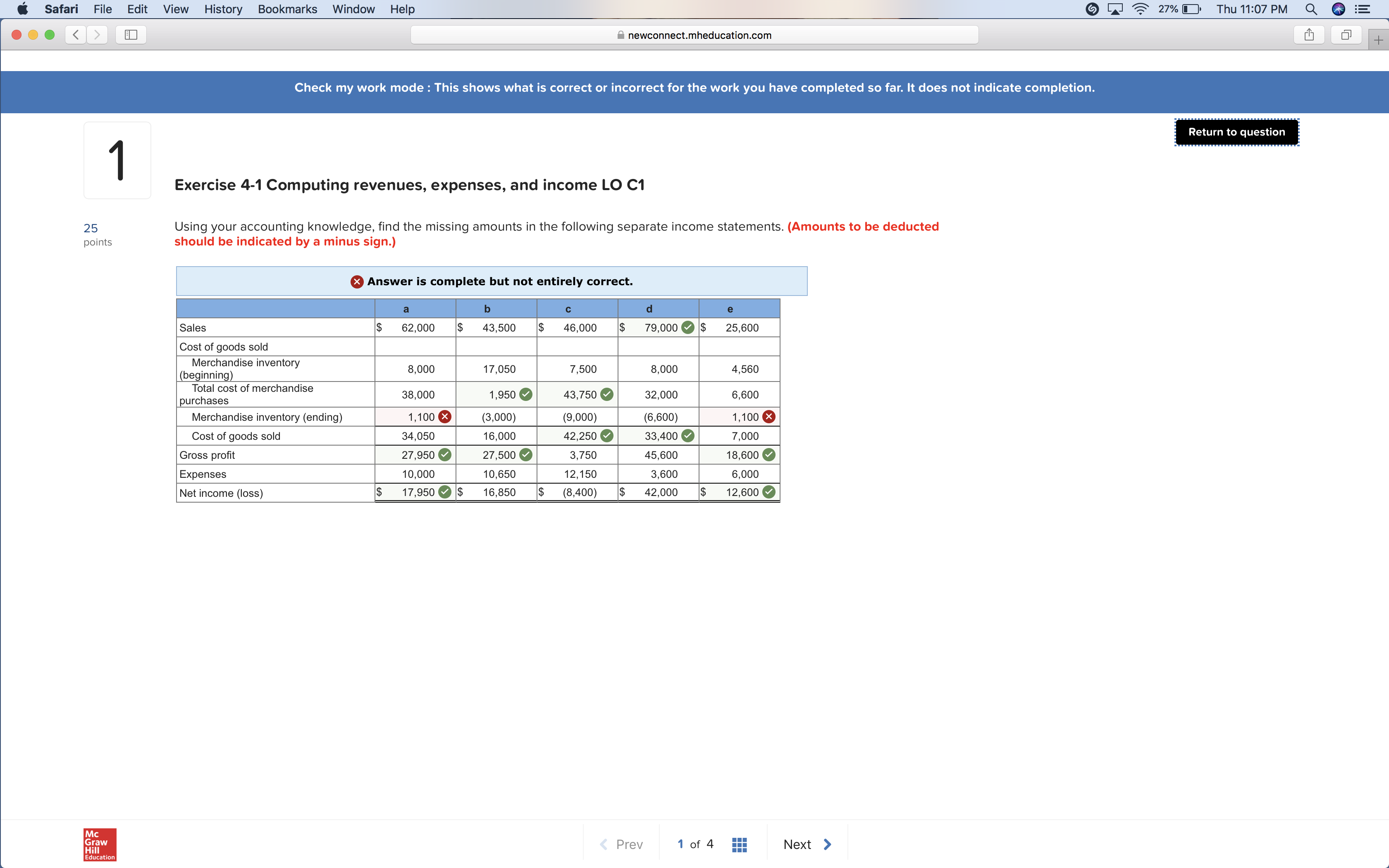Screen dimensions: 1389x868
Task: Open the Share icon in the toolbar
Action: [x=1309, y=35]
